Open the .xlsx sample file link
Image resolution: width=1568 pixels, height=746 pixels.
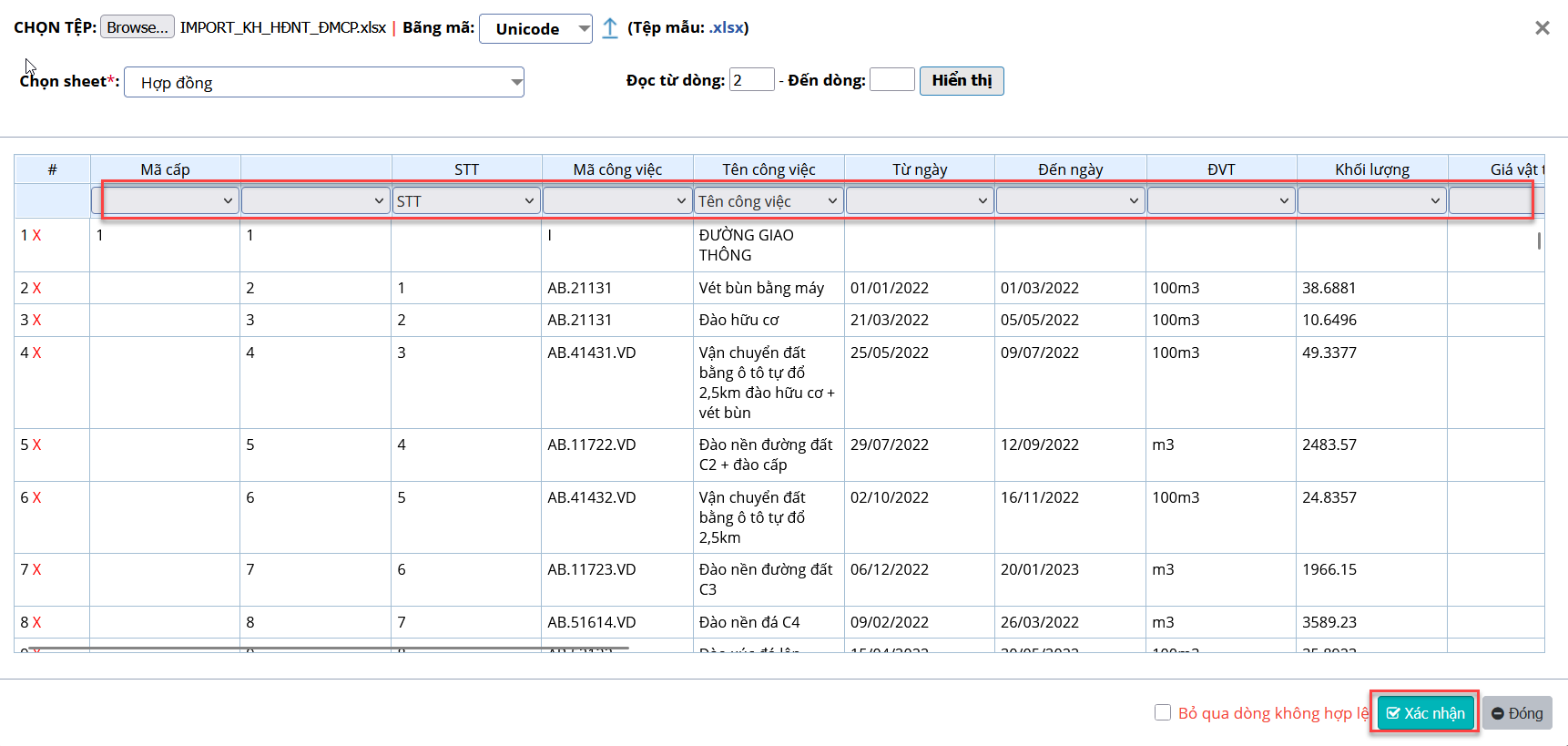(x=727, y=28)
